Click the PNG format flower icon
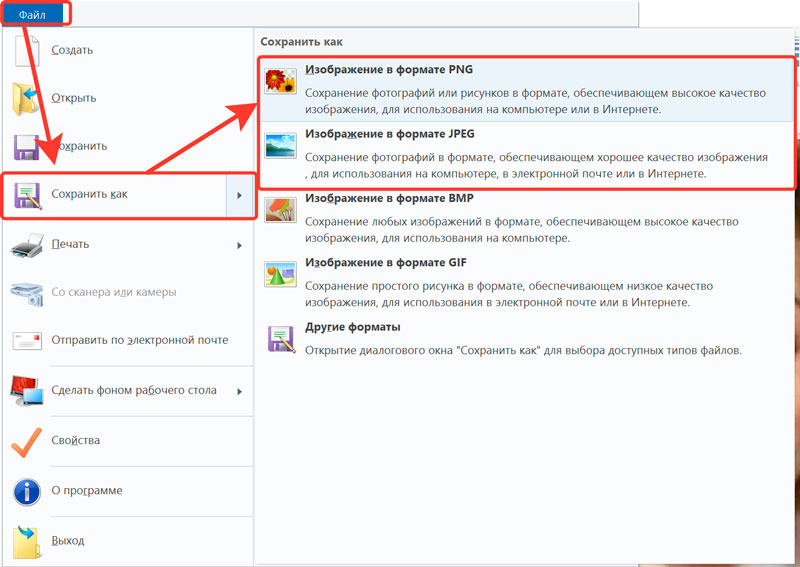 tap(280, 81)
